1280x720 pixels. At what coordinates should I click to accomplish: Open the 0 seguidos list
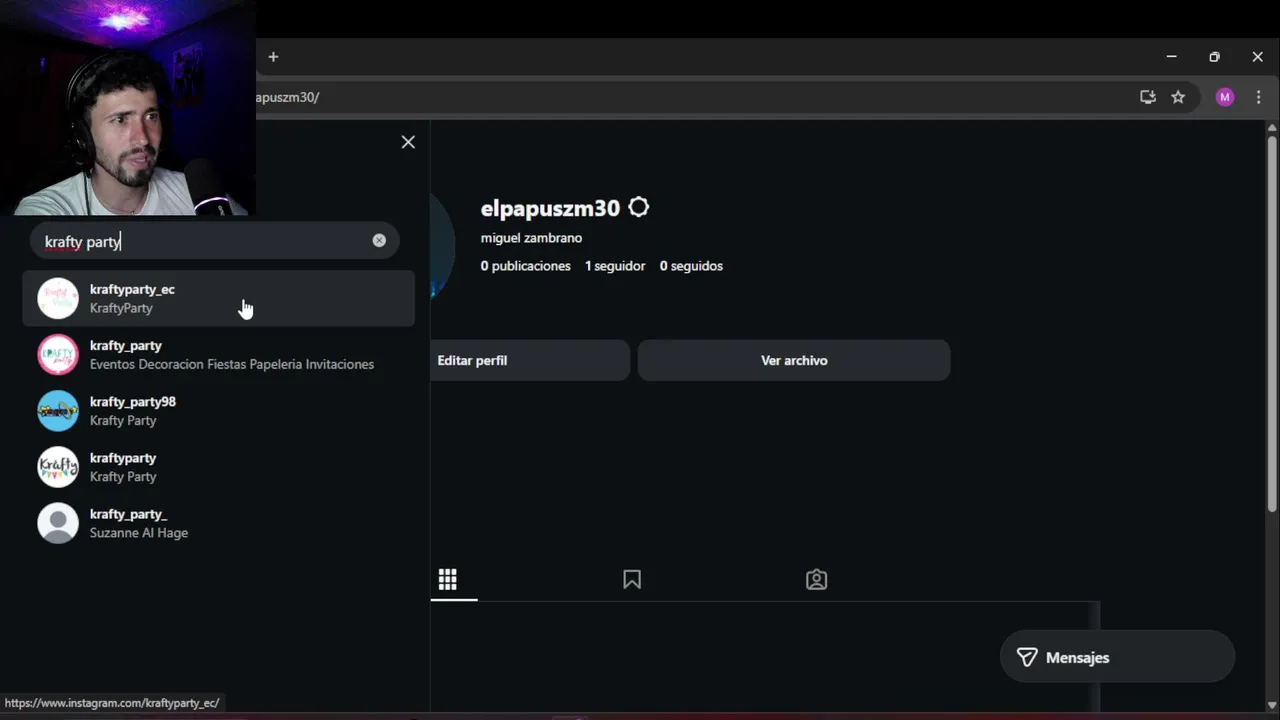pos(691,266)
